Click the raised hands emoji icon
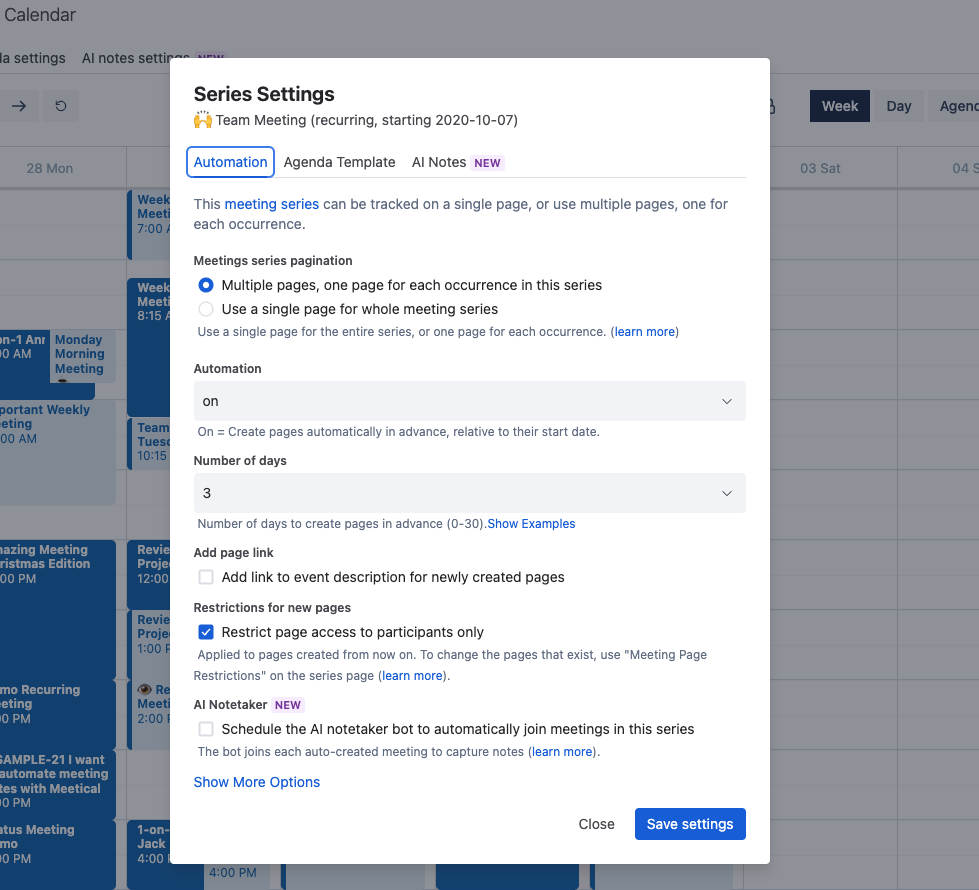979x890 pixels. [x=202, y=120]
